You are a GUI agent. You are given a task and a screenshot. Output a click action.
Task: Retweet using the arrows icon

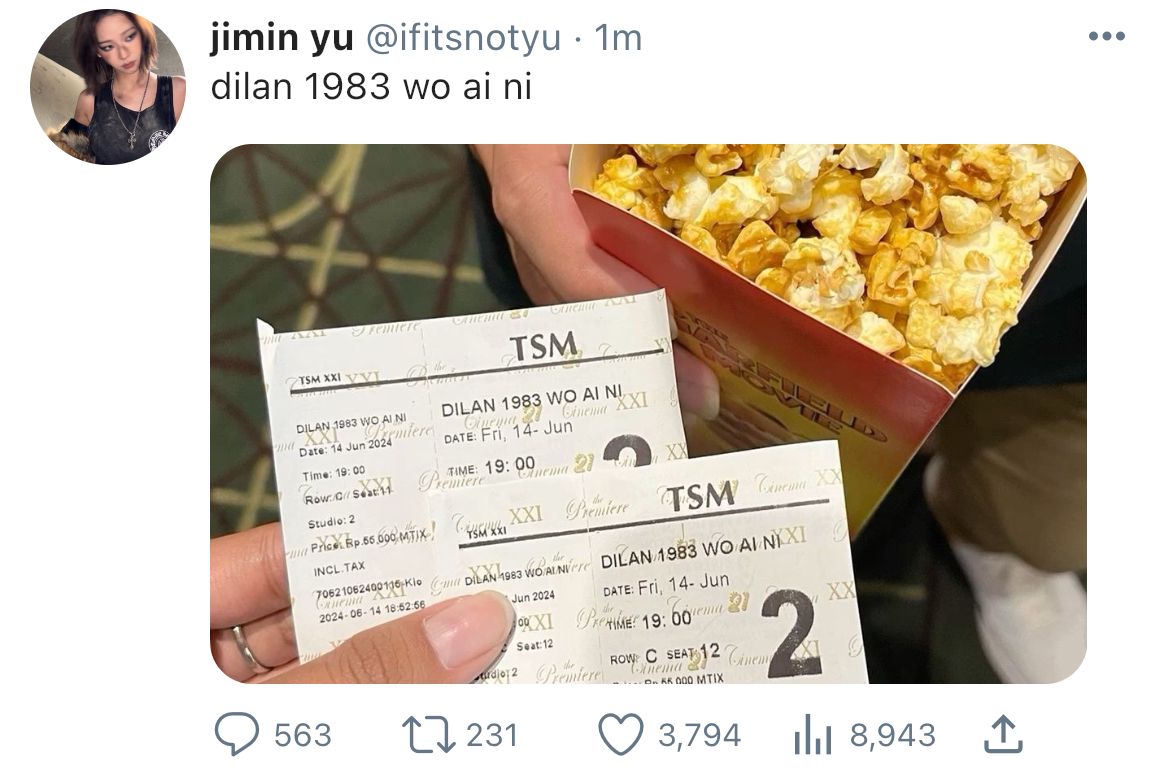click(x=428, y=735)
